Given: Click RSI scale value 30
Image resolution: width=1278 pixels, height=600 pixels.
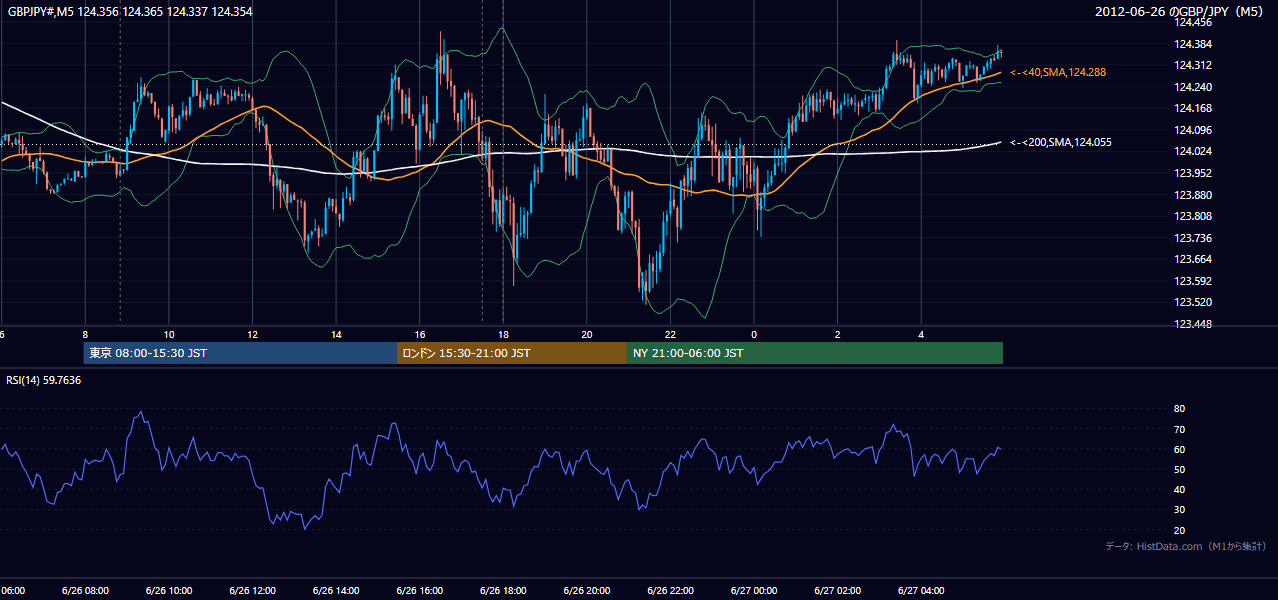Looking at the screenshot, I should [x=1179, y=510].
